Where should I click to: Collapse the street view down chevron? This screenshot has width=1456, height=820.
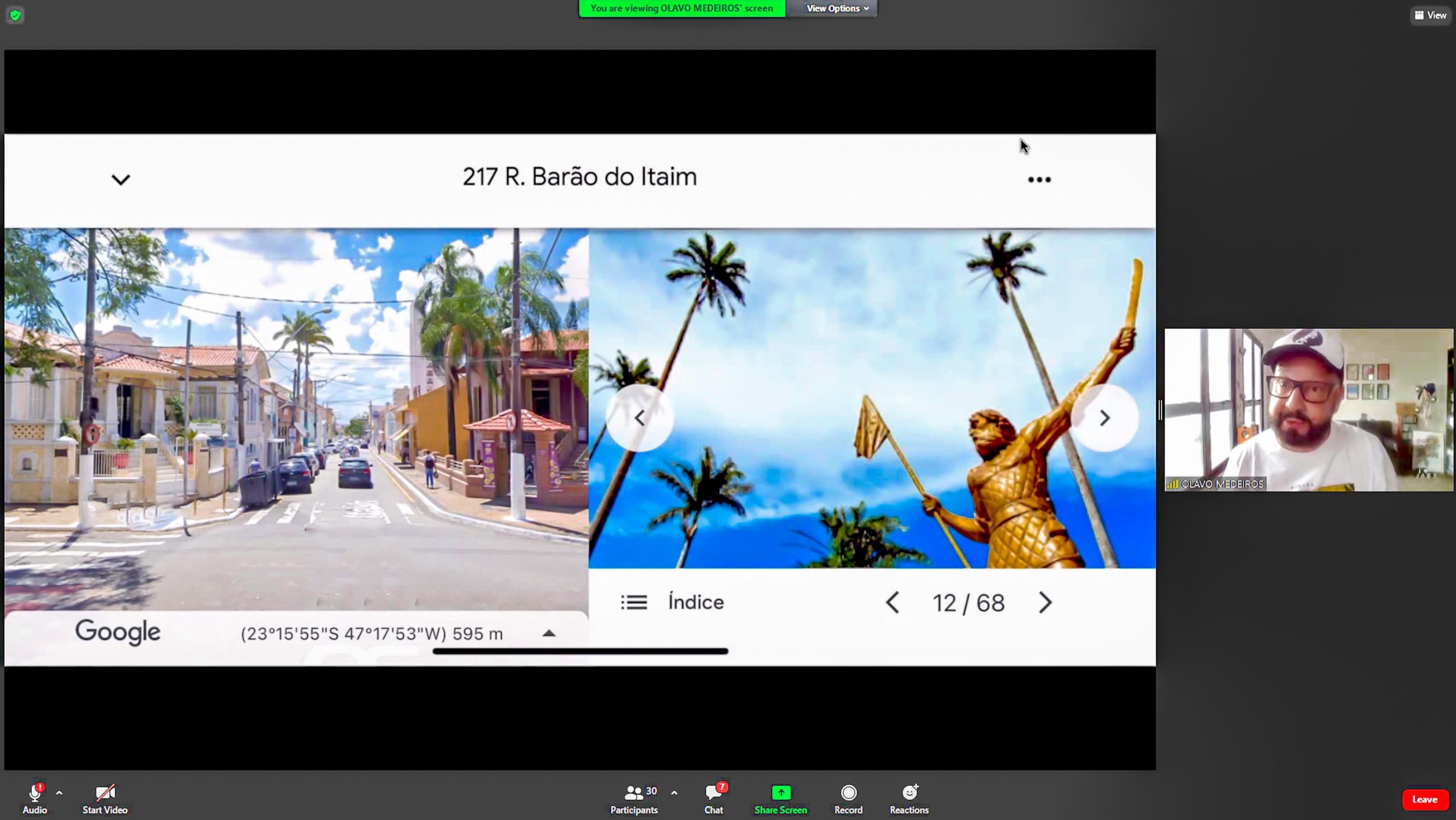tap(121, 180)
